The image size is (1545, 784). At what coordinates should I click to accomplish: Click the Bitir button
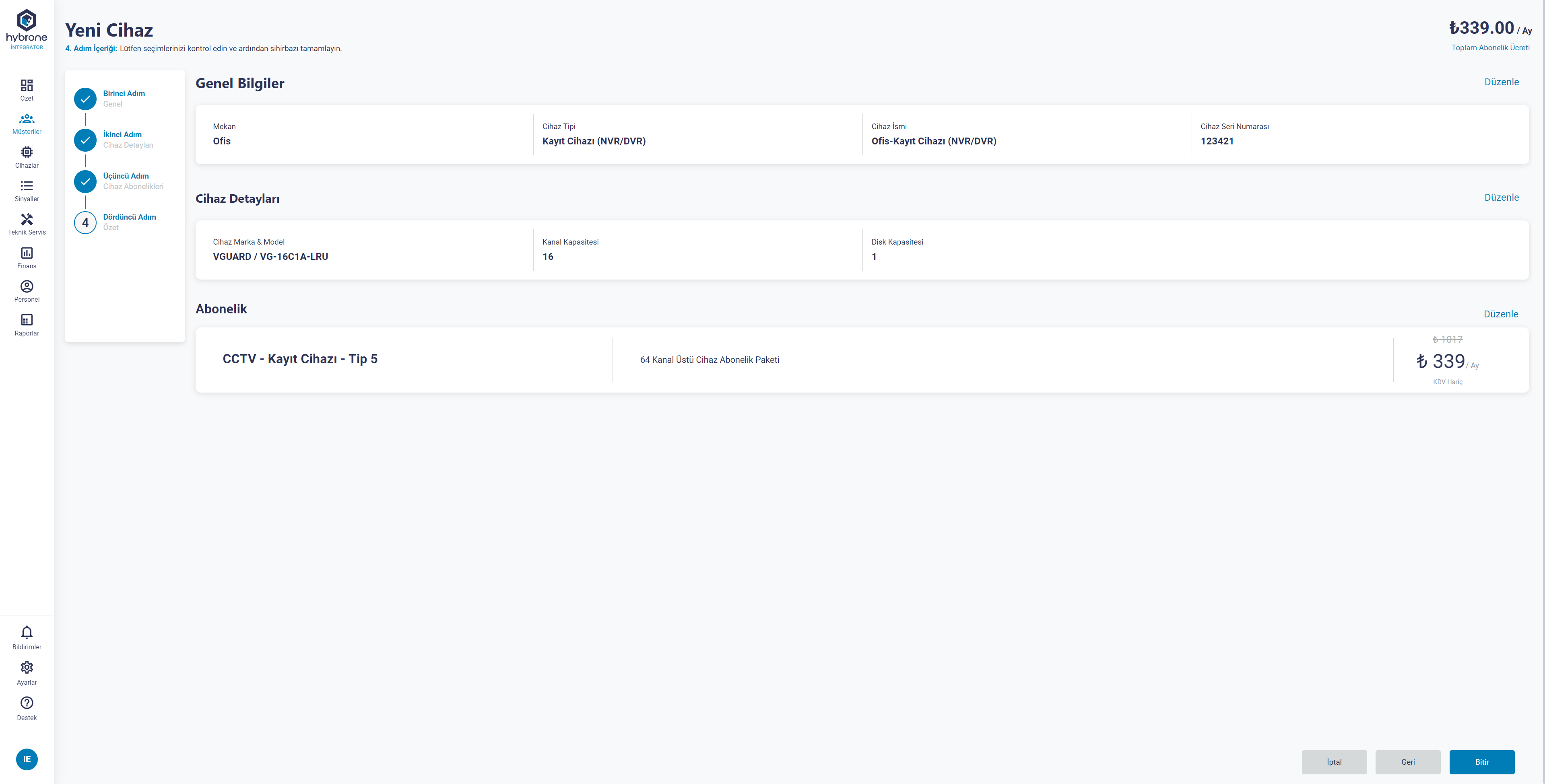point(1481,762)
